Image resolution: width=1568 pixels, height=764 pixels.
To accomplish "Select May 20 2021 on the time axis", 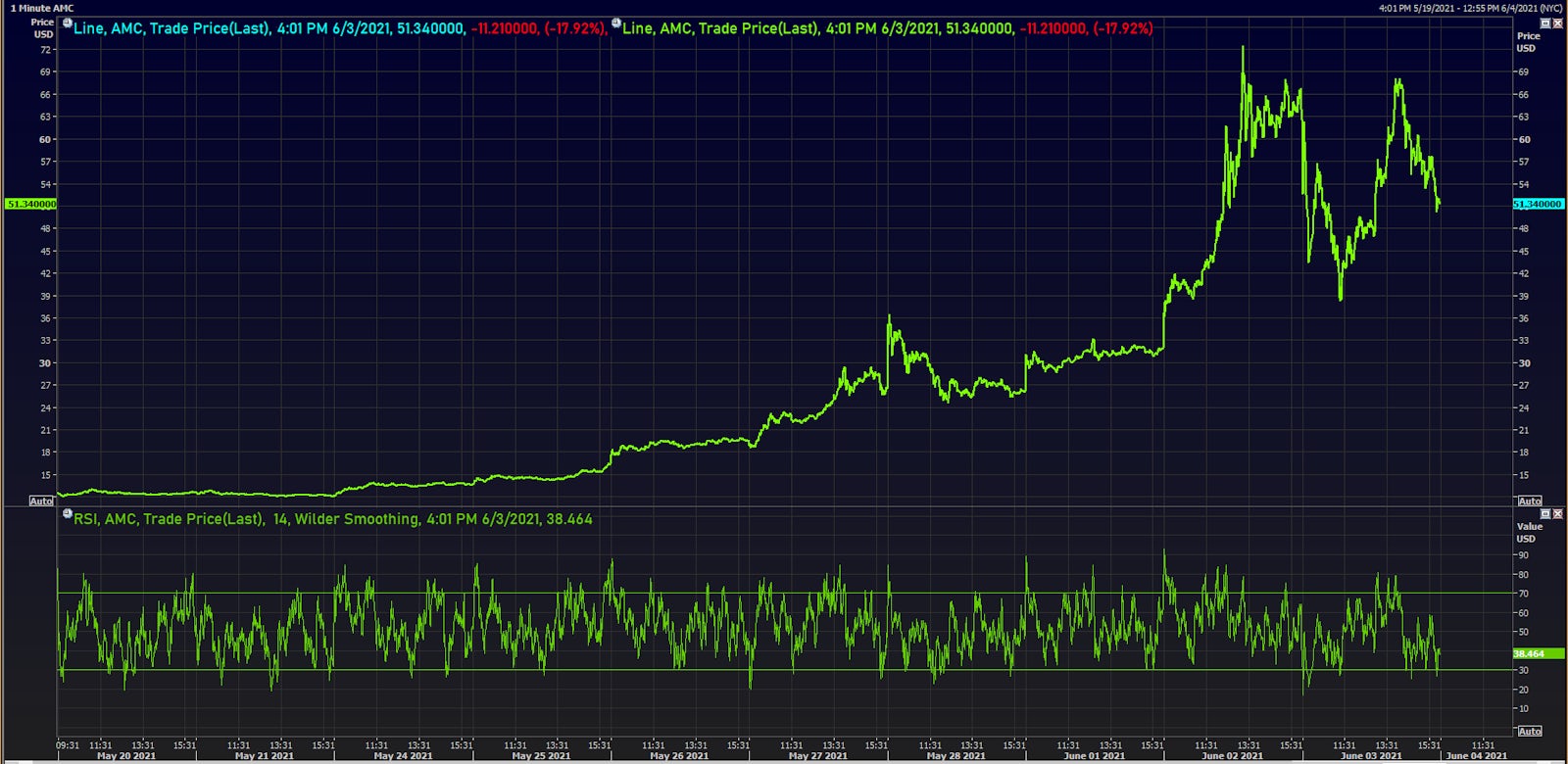I will [x=126, y=755].
